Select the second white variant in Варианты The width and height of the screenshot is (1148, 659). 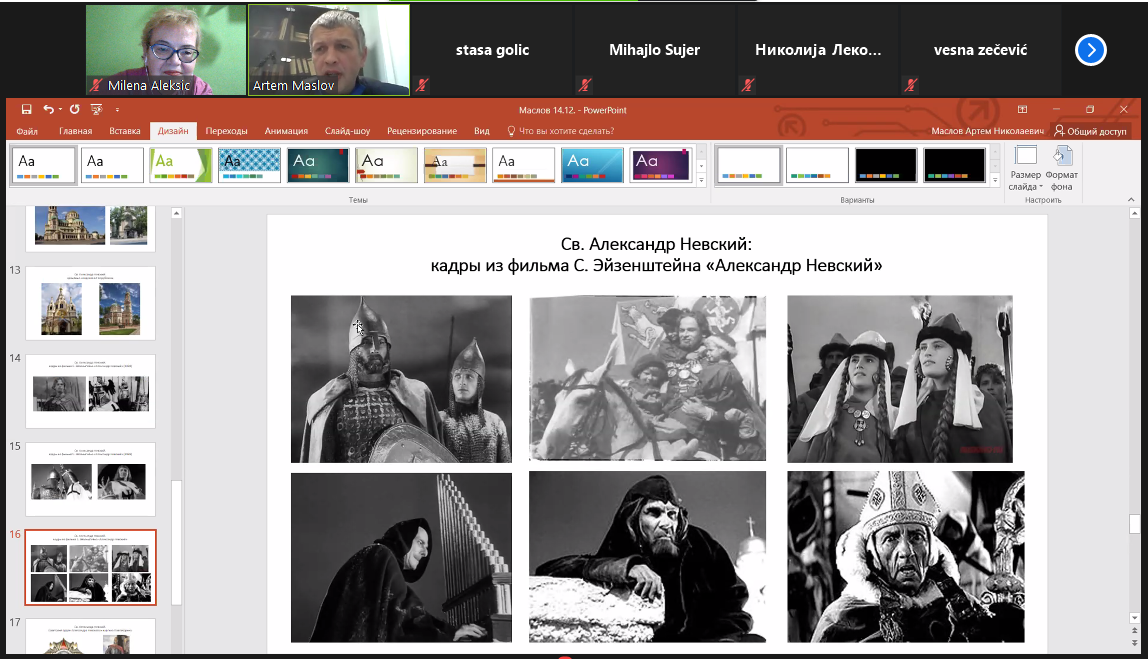tap(817, 165)
